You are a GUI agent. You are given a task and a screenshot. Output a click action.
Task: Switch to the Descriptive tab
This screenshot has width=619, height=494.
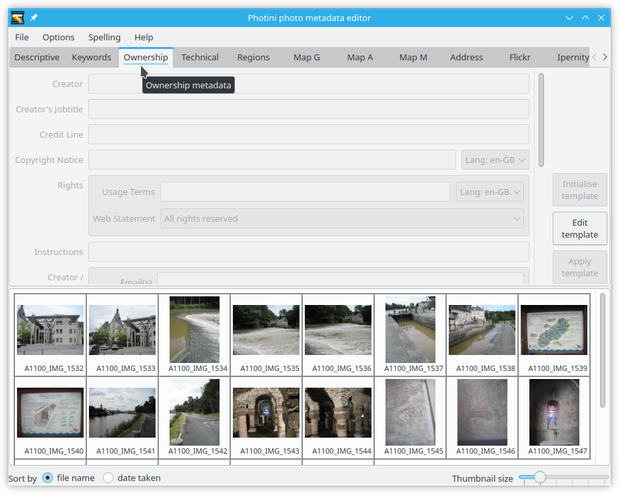(x=37, y=57)
